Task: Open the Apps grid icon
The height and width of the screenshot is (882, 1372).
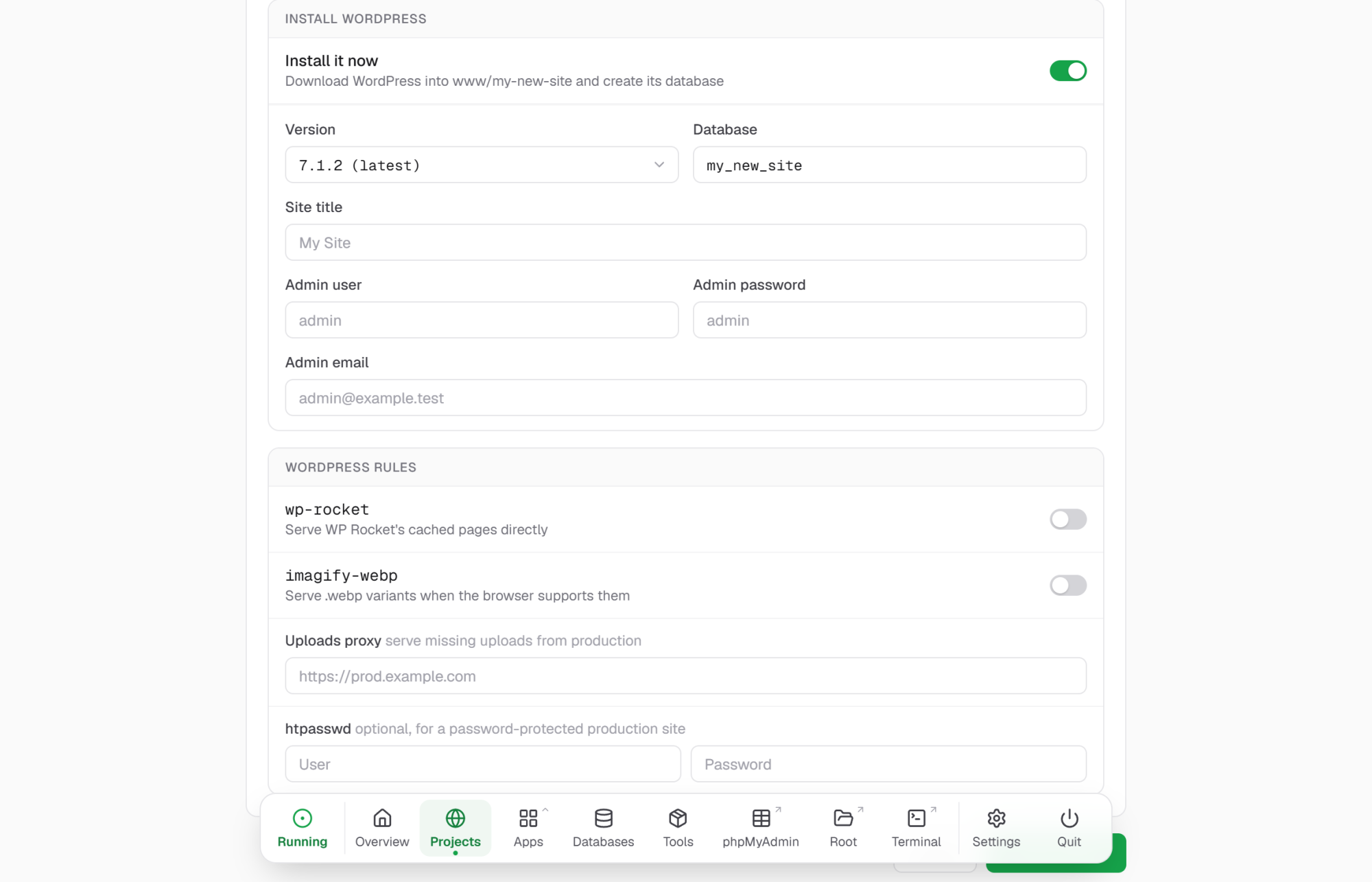Action: (x=528, y=818)
